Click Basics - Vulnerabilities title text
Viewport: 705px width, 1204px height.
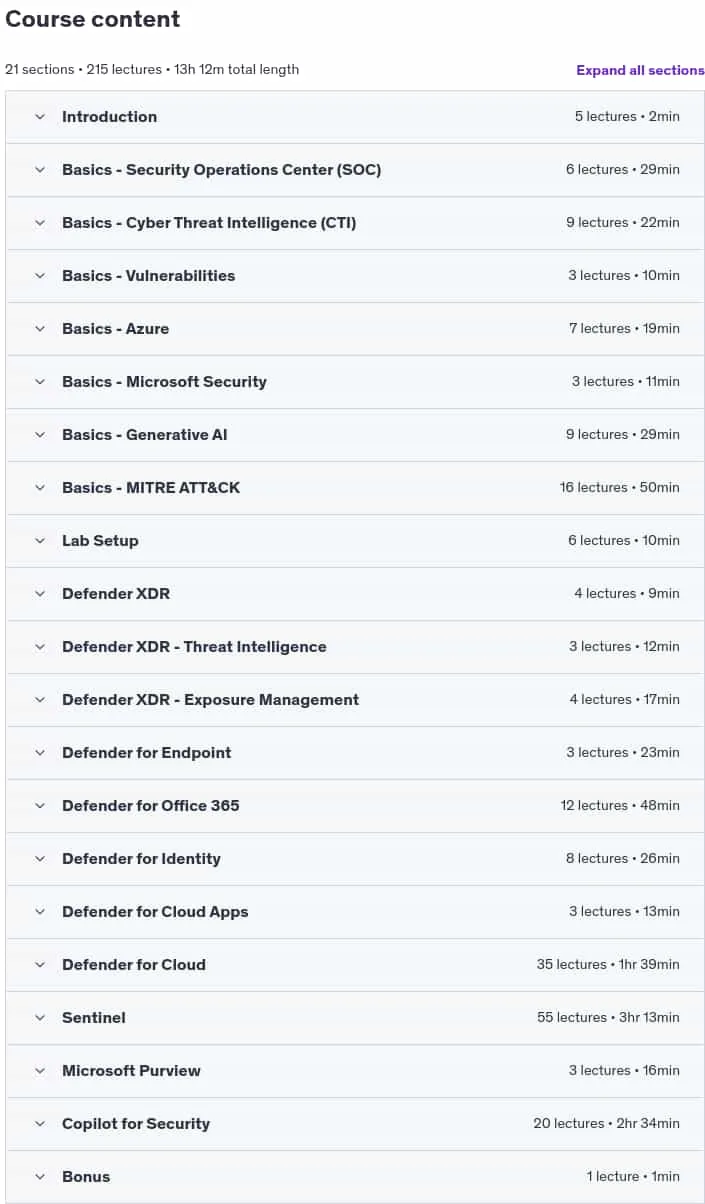pos(148,276)
